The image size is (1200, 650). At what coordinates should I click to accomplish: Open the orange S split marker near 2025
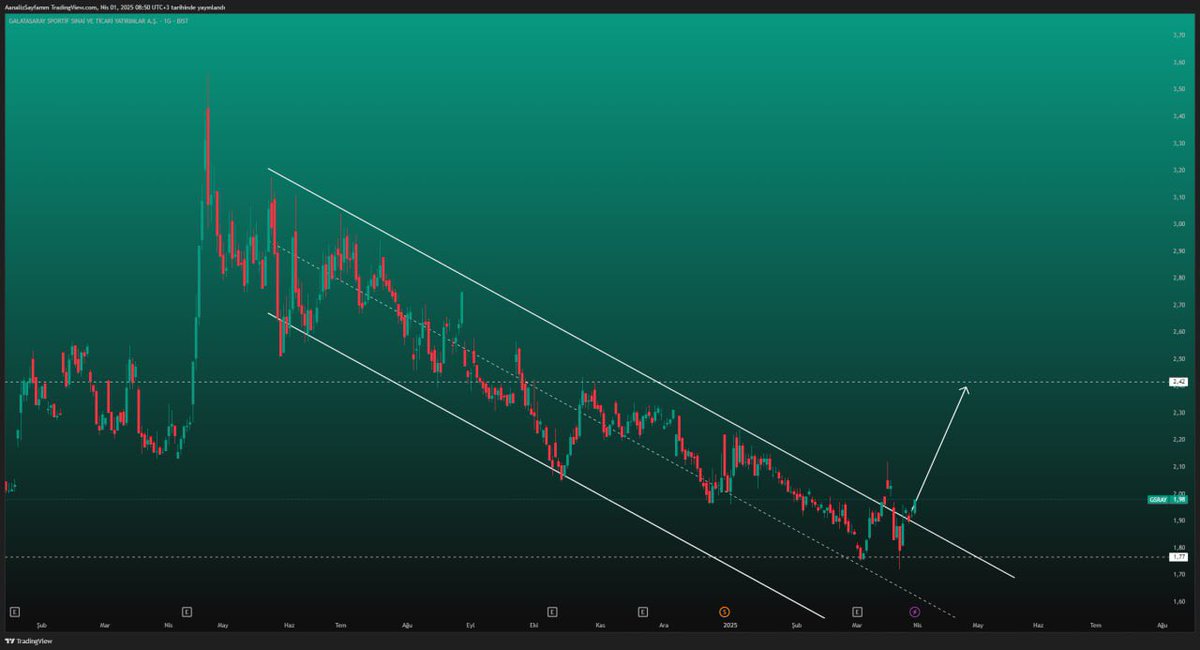(725, 610)
